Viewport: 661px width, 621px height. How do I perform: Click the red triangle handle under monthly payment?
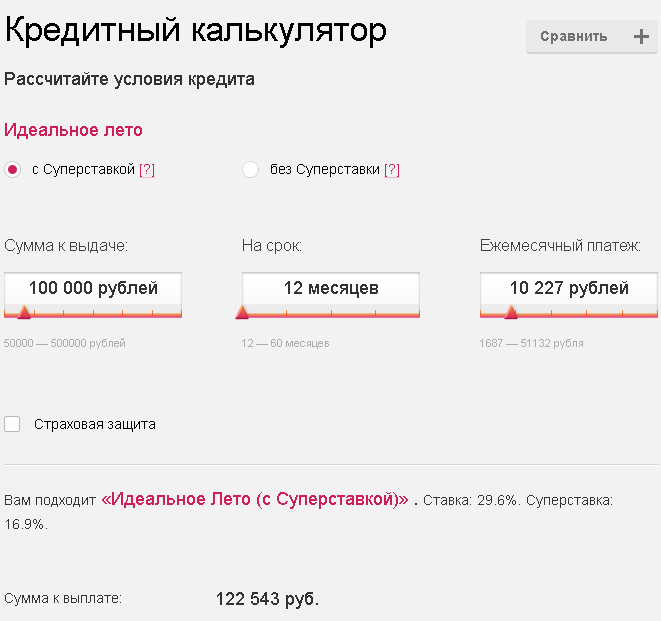coord(511,312)
